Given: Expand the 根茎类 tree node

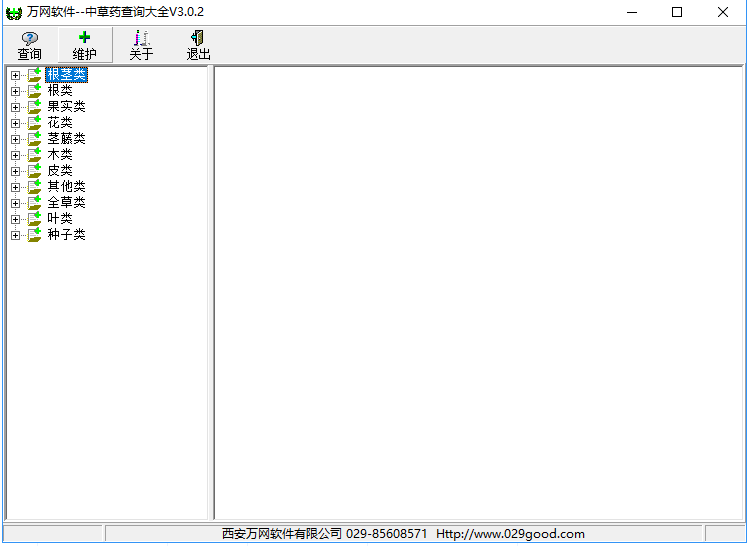Looking at the screenshot, I should 15,76.
